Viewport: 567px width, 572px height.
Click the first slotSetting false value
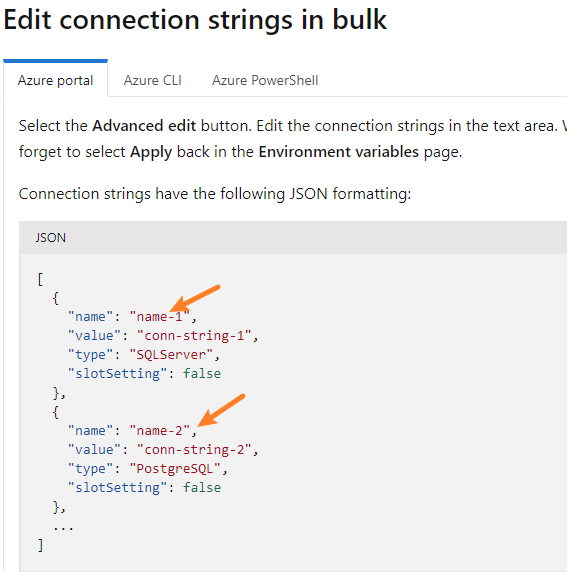[202, 374]
